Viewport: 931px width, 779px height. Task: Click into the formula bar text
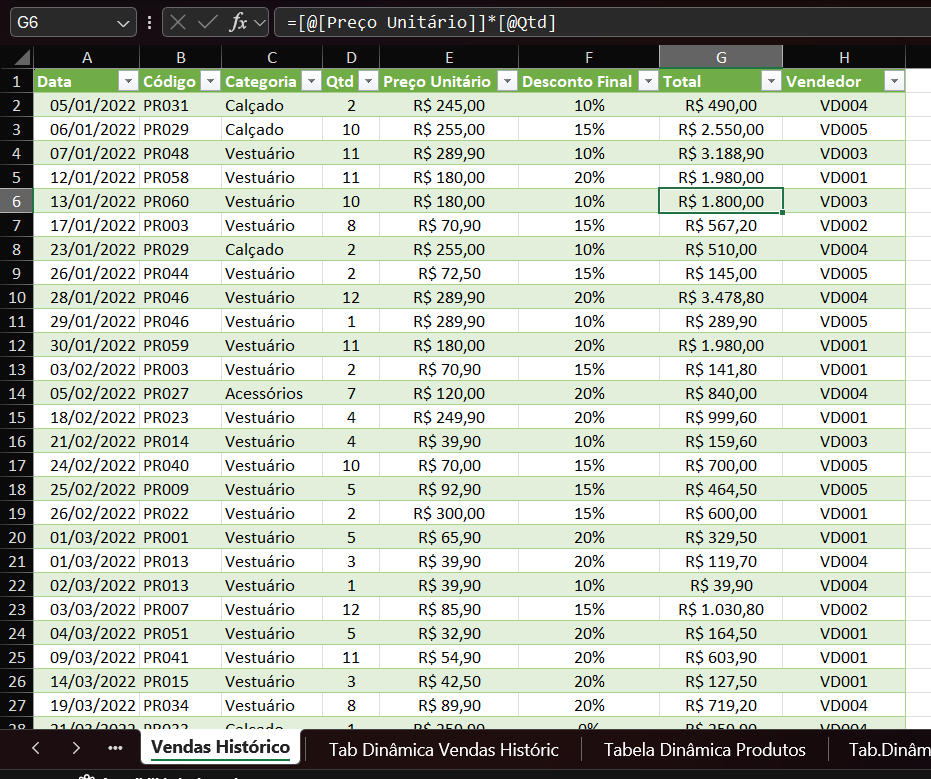603,23
